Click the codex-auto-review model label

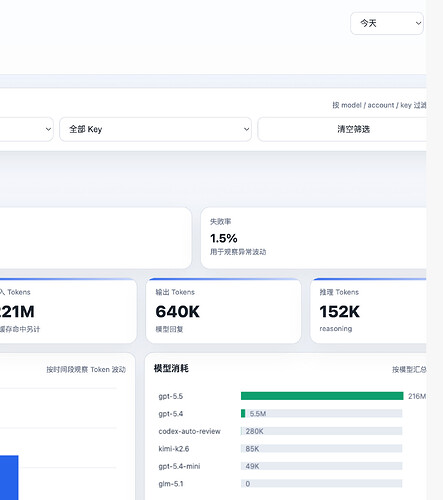pyautogui.click(x=189, y=431)
